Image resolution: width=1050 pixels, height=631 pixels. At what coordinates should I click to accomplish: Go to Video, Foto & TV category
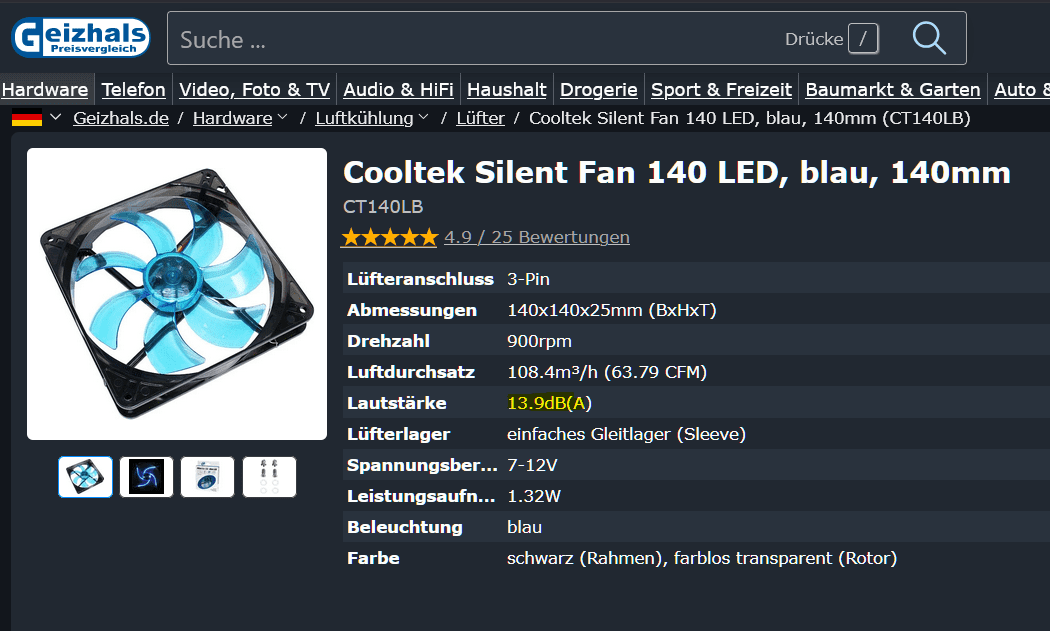pyautogui.click(x=254, y=90)
